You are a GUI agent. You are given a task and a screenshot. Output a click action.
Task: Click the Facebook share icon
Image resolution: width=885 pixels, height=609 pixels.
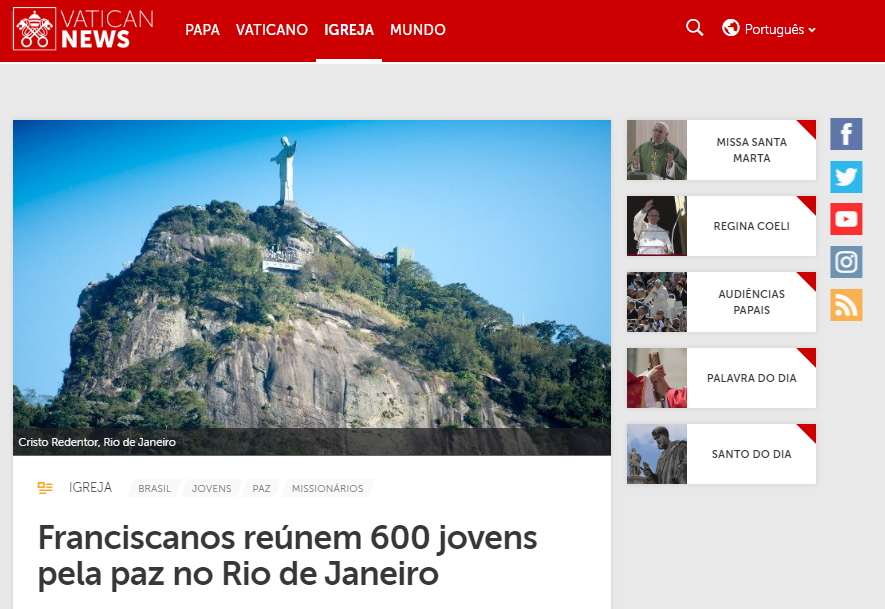[x=846, y=134]
